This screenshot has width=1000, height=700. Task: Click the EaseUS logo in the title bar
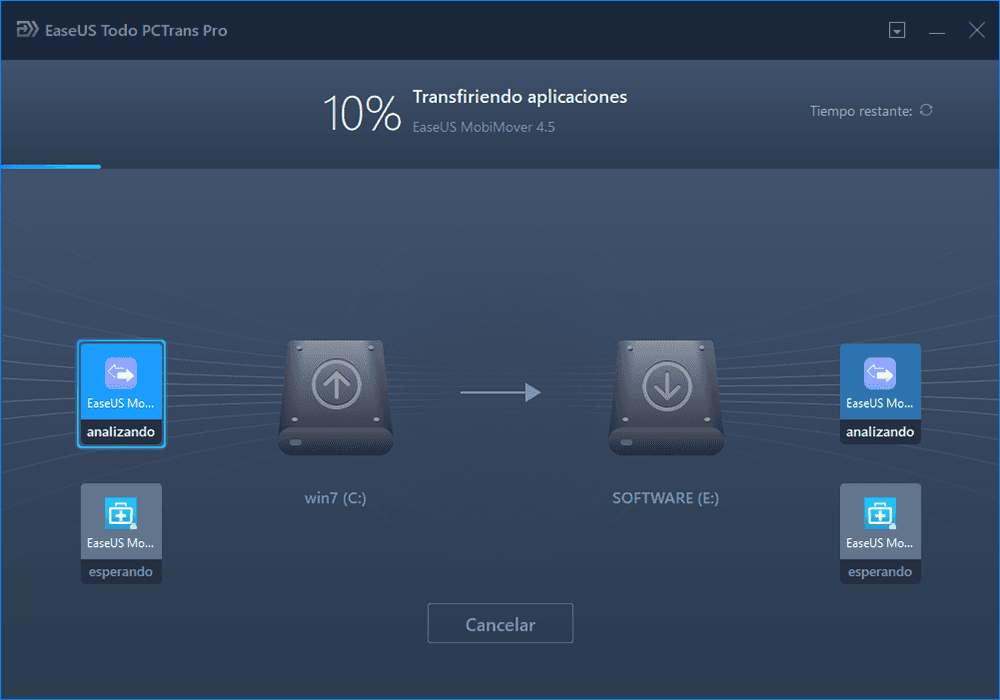(x=27, y=29)
